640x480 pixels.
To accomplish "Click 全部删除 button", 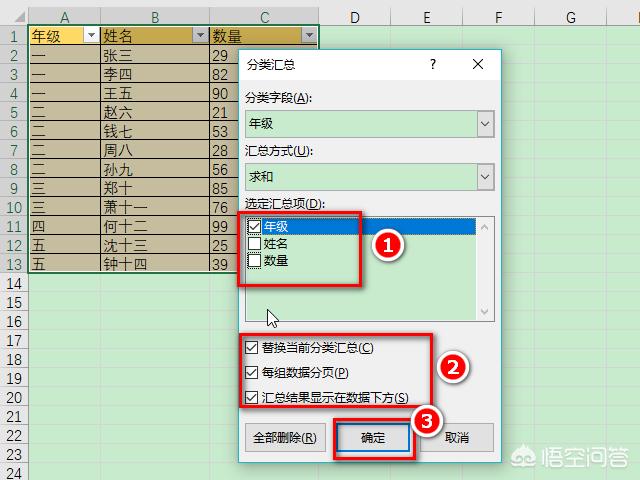I will pyautogui.click(x=285, y=438).
